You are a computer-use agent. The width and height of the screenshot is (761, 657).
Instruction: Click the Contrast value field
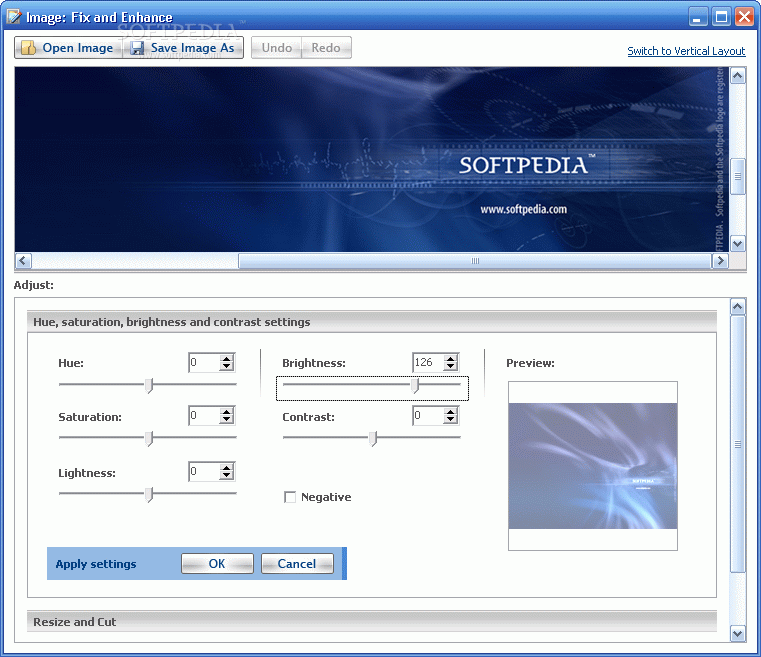point(428,416)
